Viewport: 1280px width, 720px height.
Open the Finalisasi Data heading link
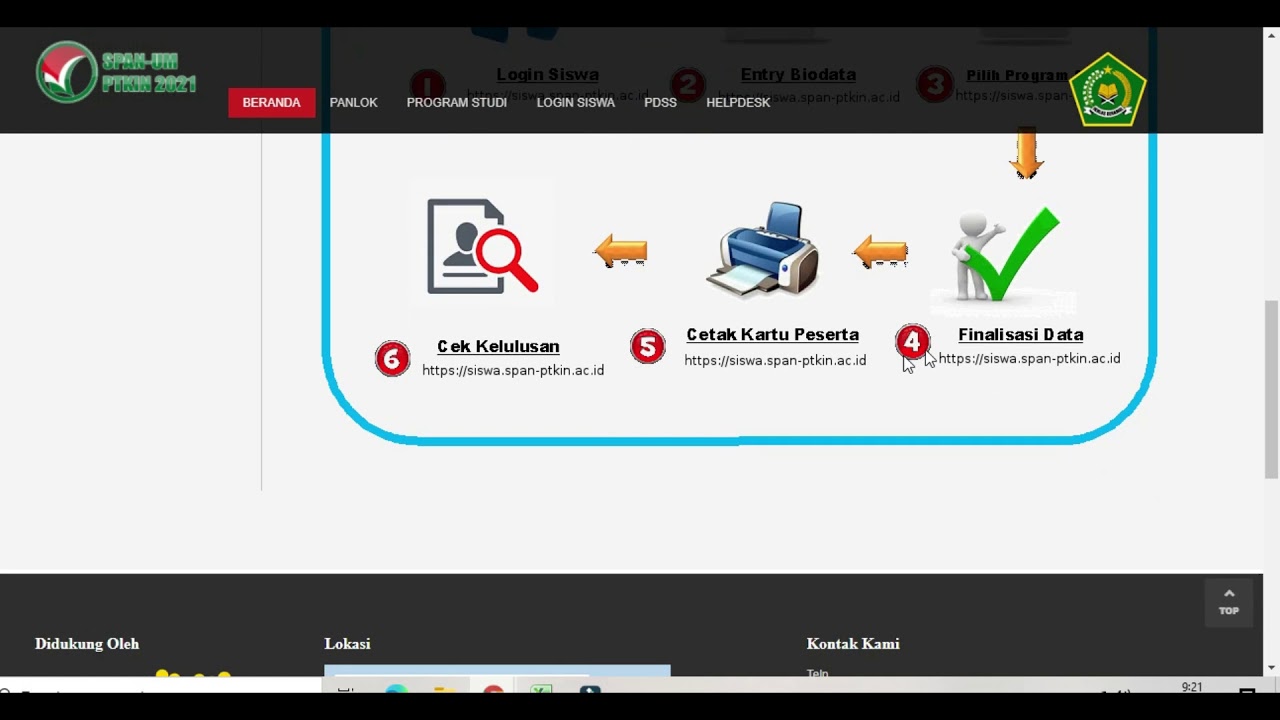[1020, 334]
